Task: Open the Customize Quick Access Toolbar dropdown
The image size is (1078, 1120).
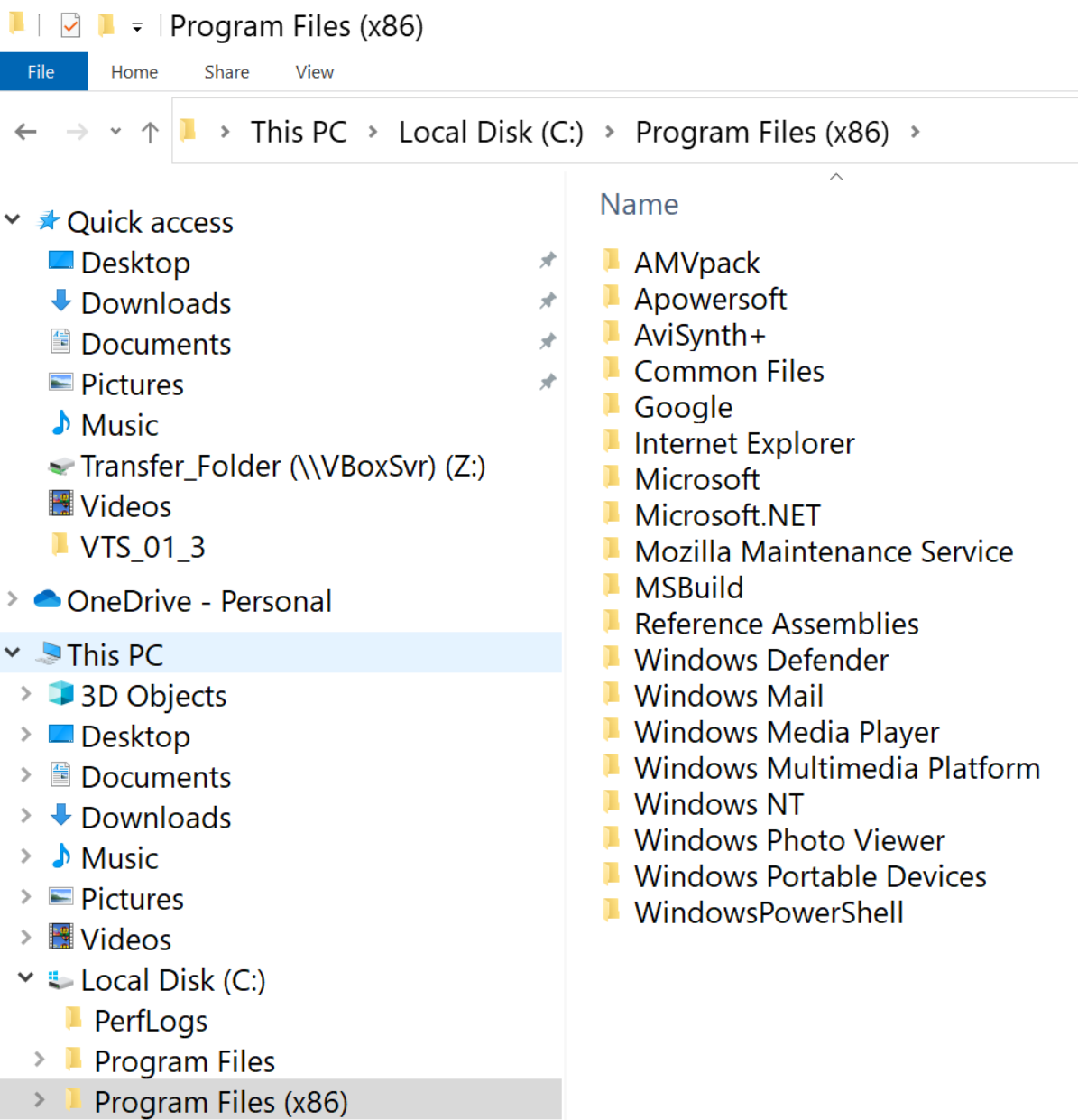Action: tap(137, 28)
